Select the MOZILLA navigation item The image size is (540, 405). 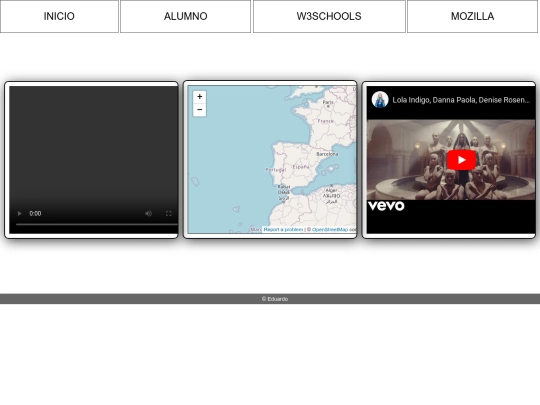tap(472, 16)
